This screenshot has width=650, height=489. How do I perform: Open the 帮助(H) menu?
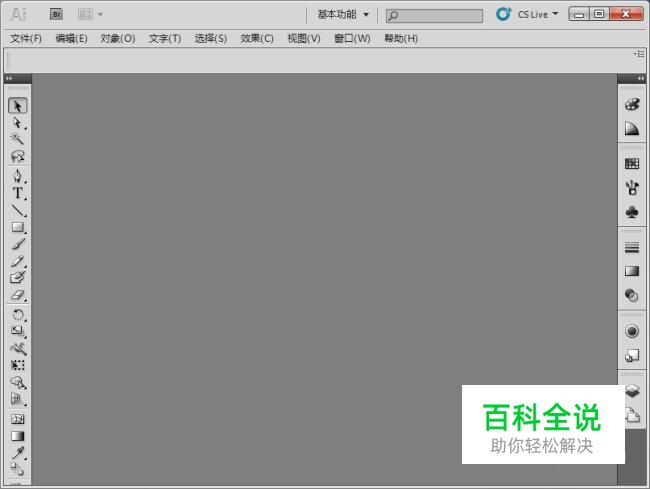(401, 39)
